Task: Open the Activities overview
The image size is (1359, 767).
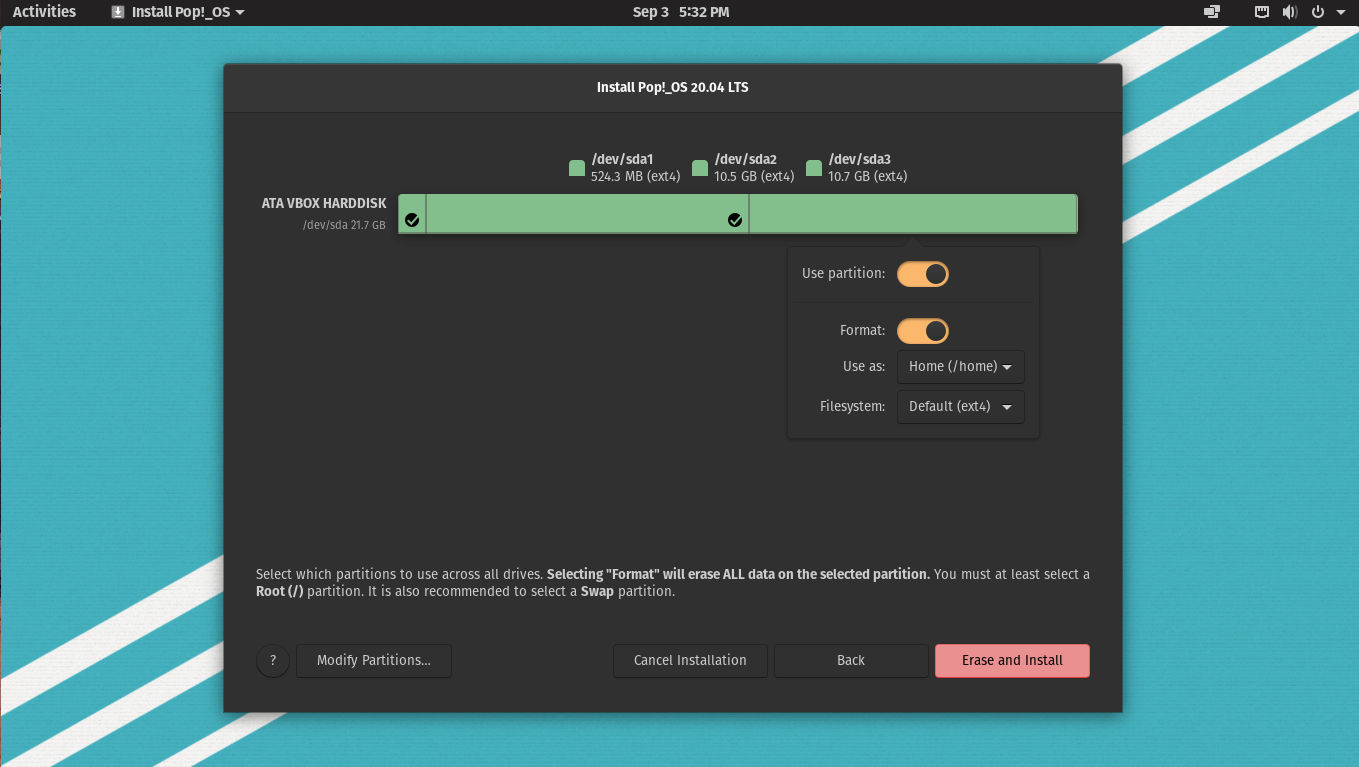Action: 44,12
